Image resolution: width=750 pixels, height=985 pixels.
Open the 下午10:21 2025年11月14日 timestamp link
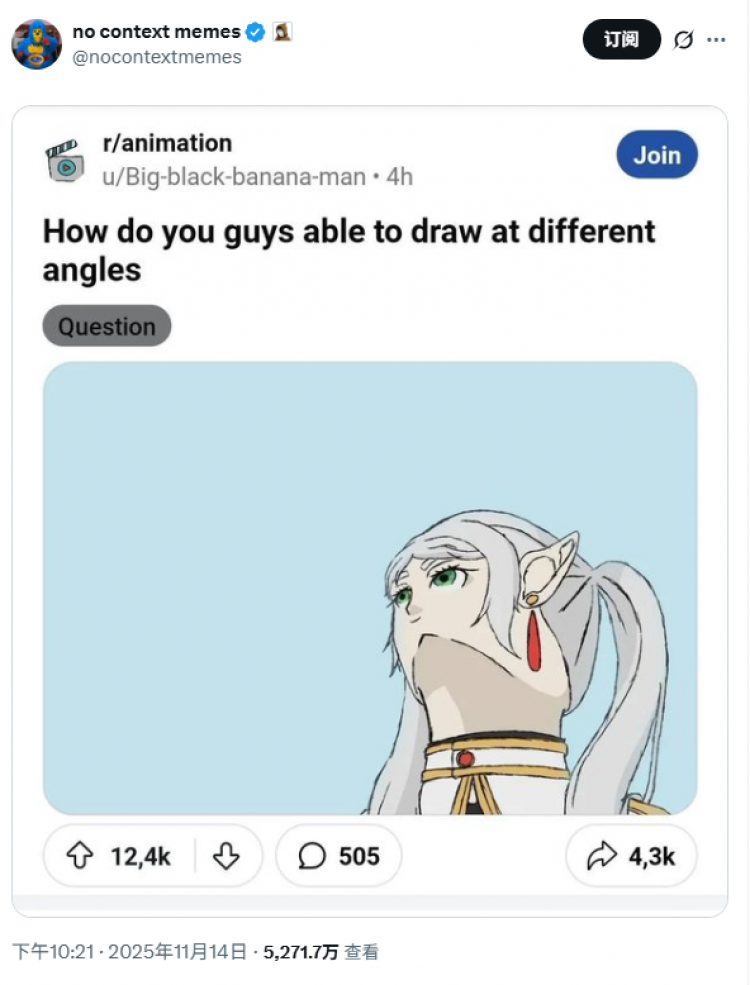tap(129, 952)
